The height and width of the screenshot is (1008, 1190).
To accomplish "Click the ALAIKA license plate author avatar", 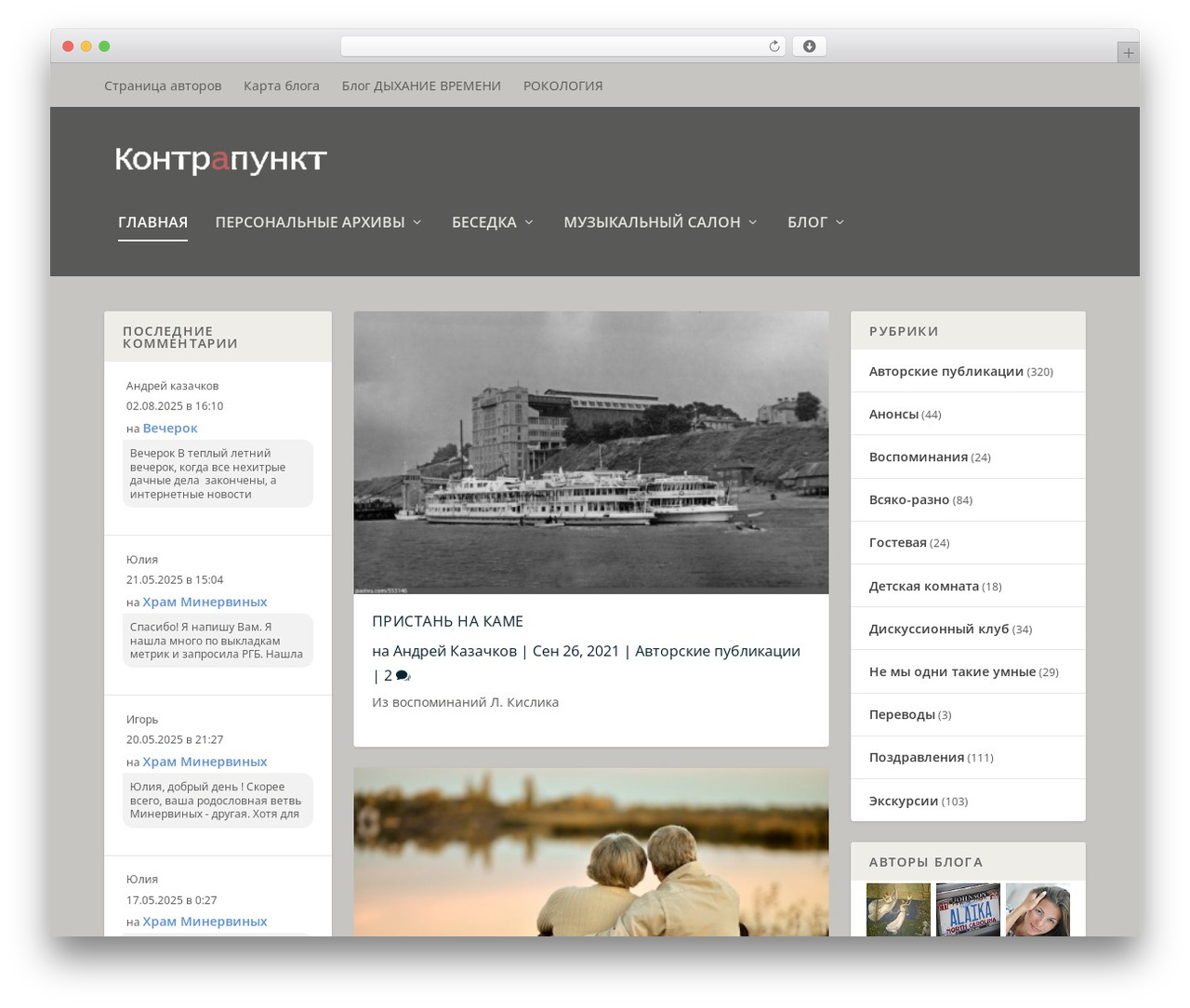I will pyautogui.click(x=968, y=909).
